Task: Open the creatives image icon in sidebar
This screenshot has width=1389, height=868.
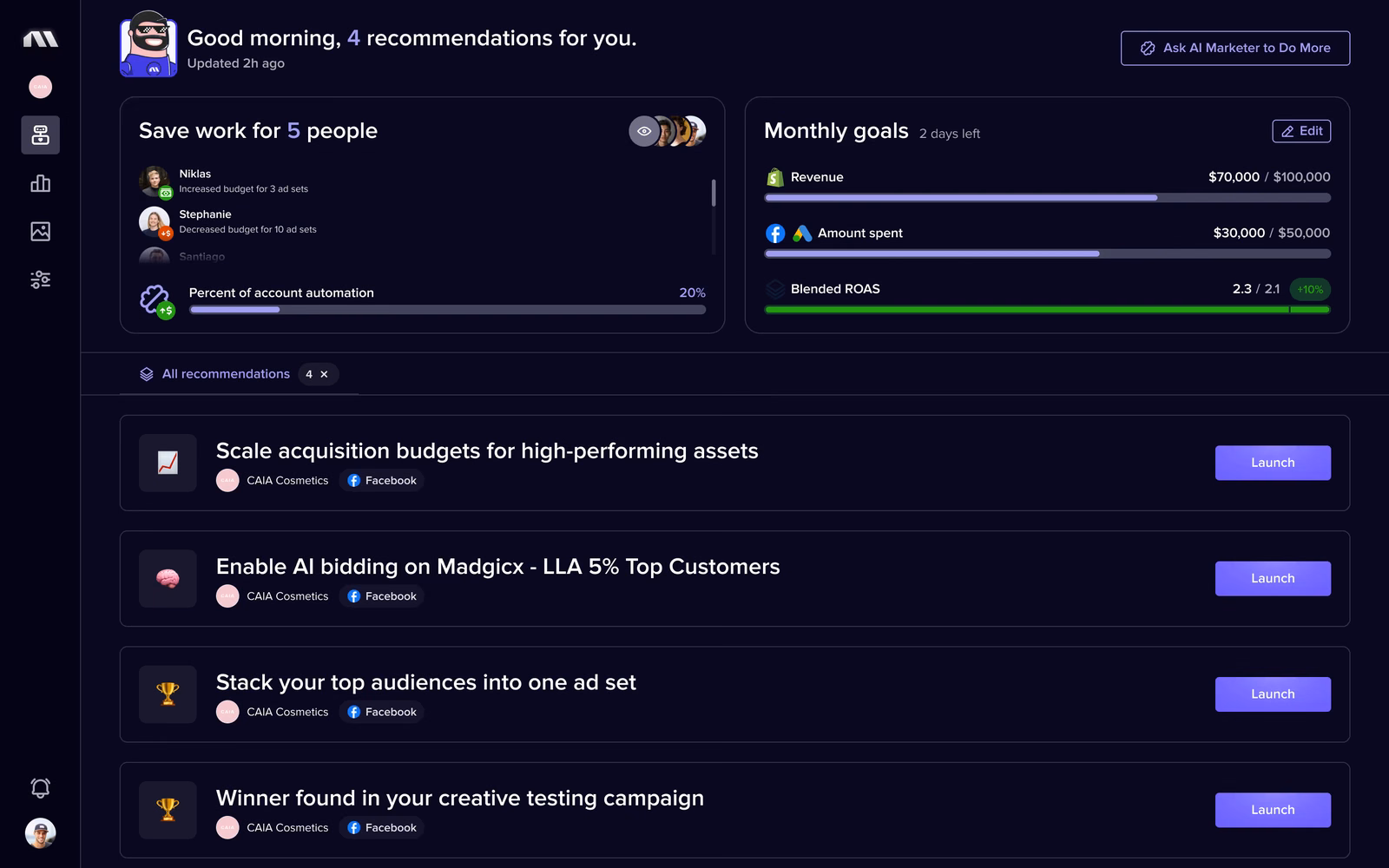Action: pos(40,231)
